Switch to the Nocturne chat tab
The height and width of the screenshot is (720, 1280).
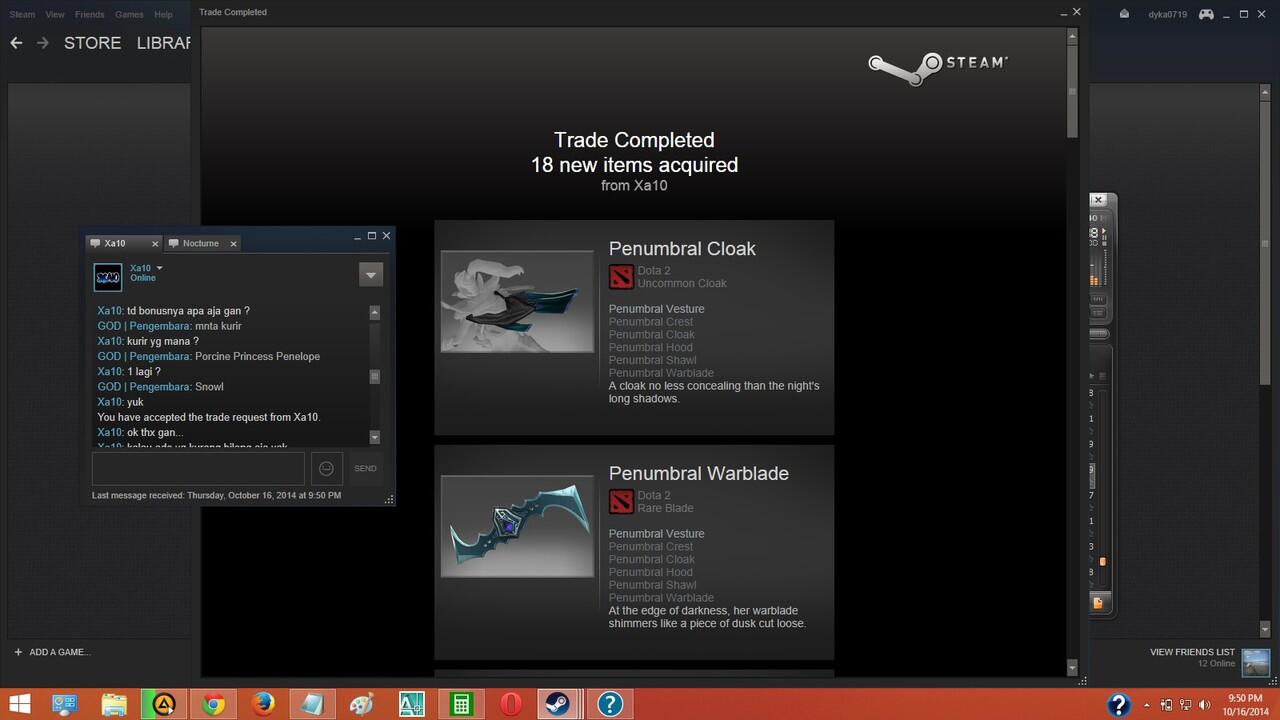(x=202, y=243)
